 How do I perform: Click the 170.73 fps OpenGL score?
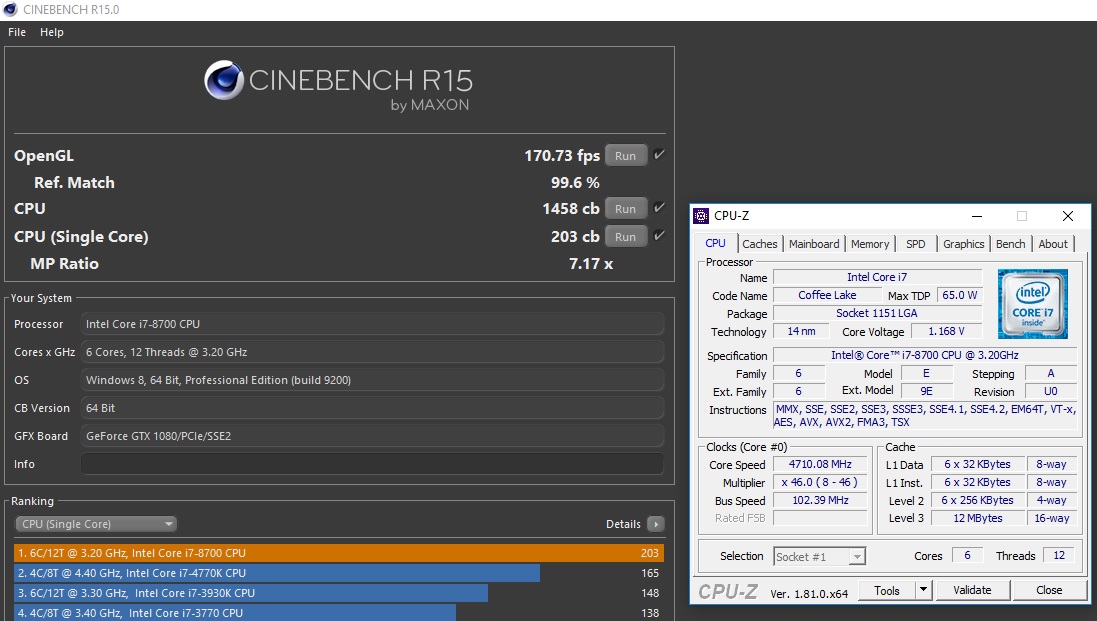[562, 155]
